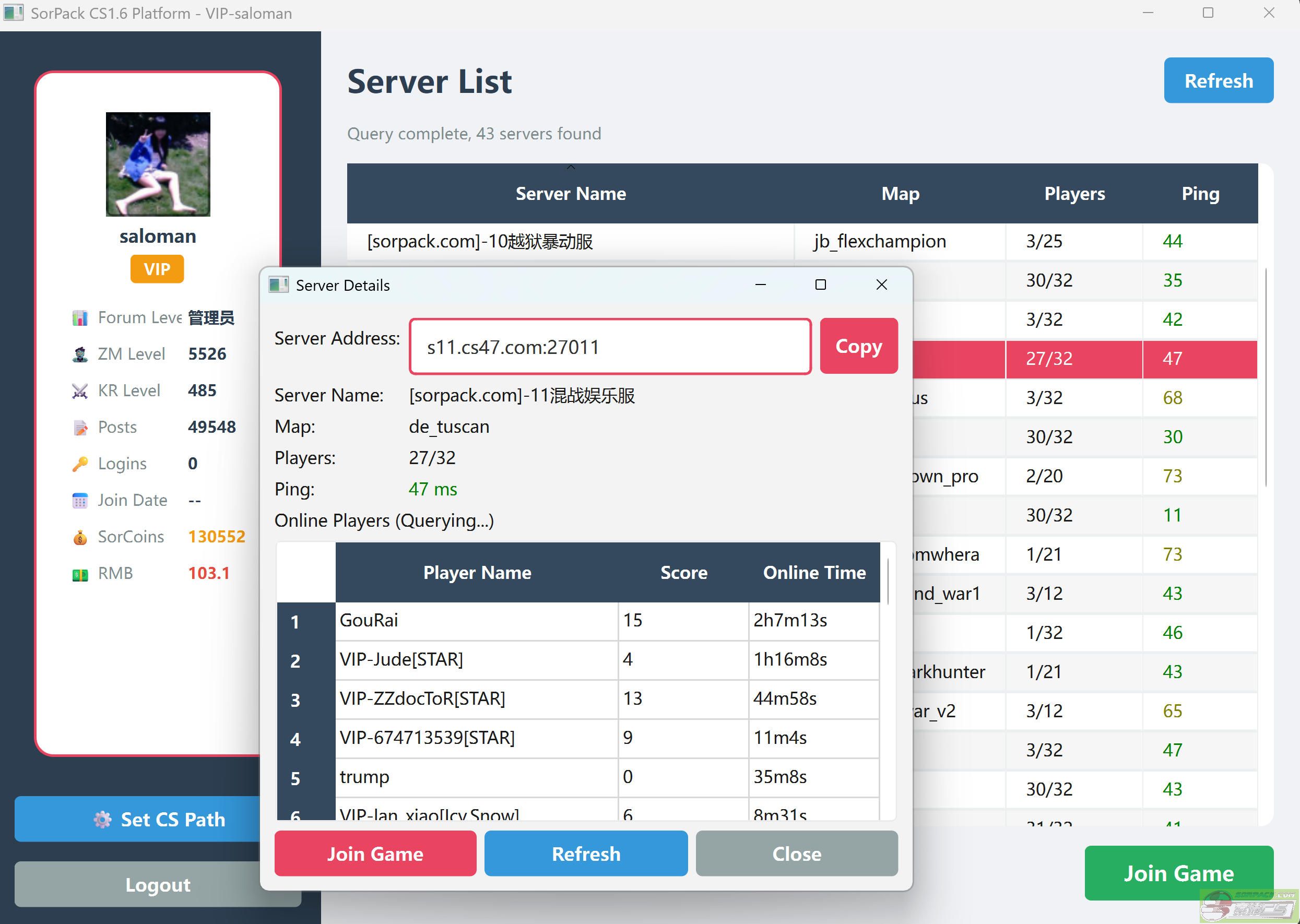Click the ZM Level zombie icon

(80, 354)
